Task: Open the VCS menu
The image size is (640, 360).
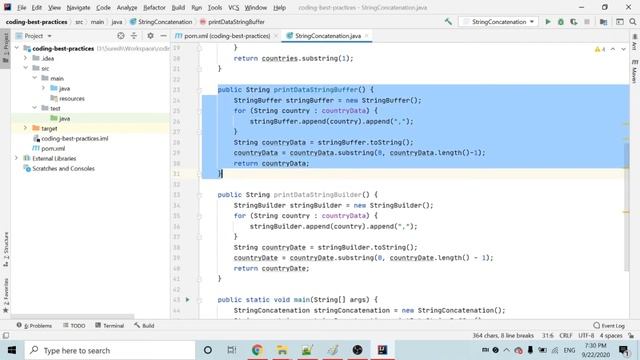Action: [x=233, y=7]
